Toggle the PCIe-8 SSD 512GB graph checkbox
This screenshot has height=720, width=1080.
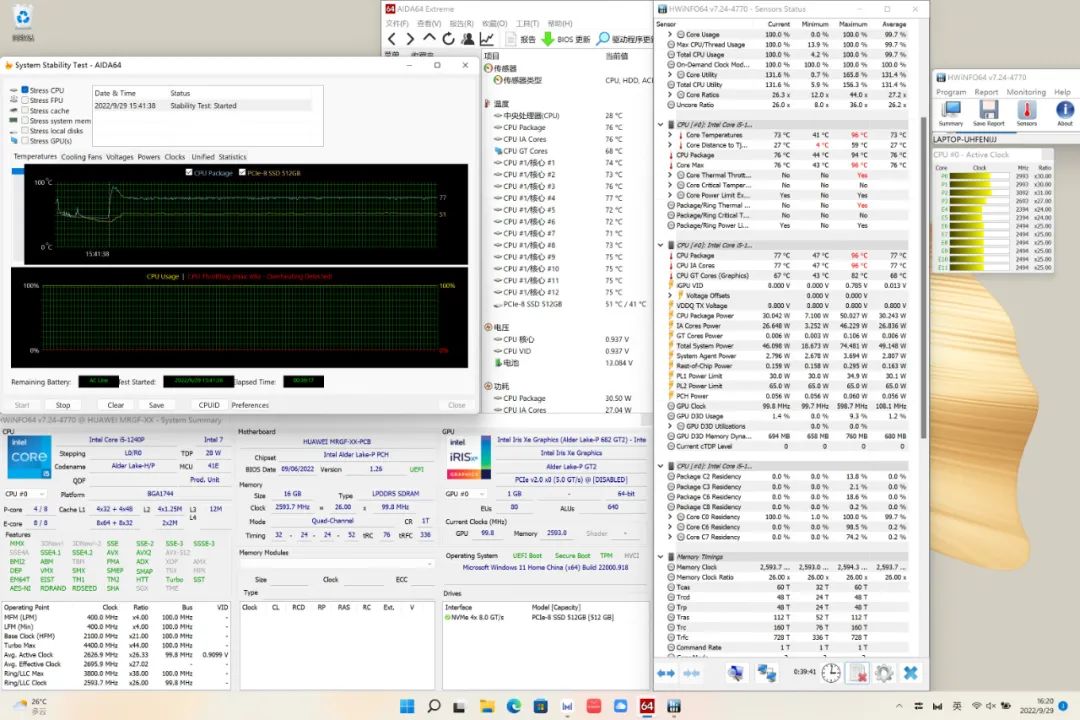[x=242, y=173]
